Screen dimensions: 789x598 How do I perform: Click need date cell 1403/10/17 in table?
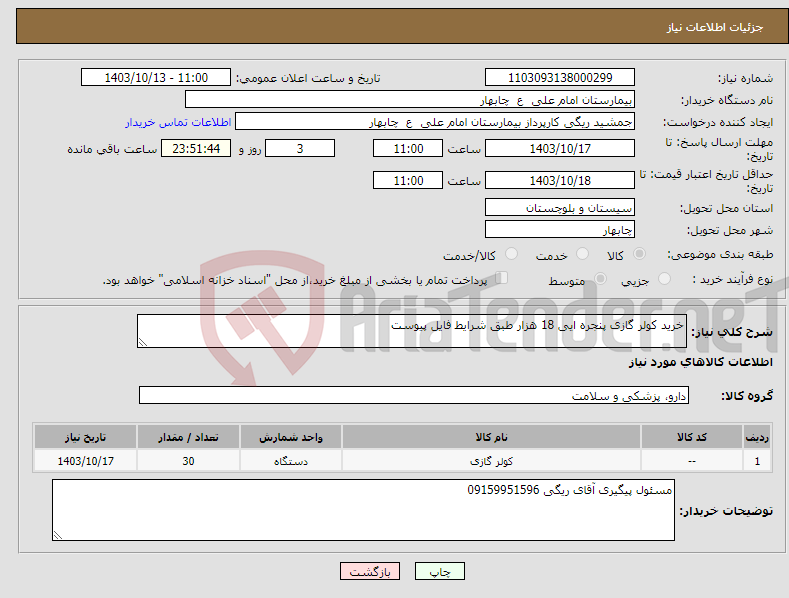click(86, 461)
